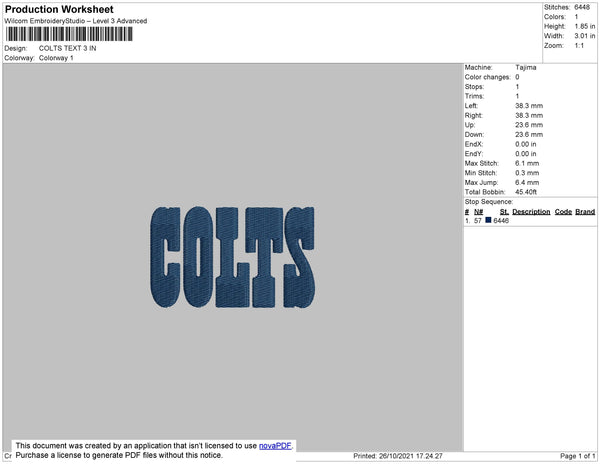Click the Max Stitch value 6.1 mm

pyautogui.click(x=527, y=163)
